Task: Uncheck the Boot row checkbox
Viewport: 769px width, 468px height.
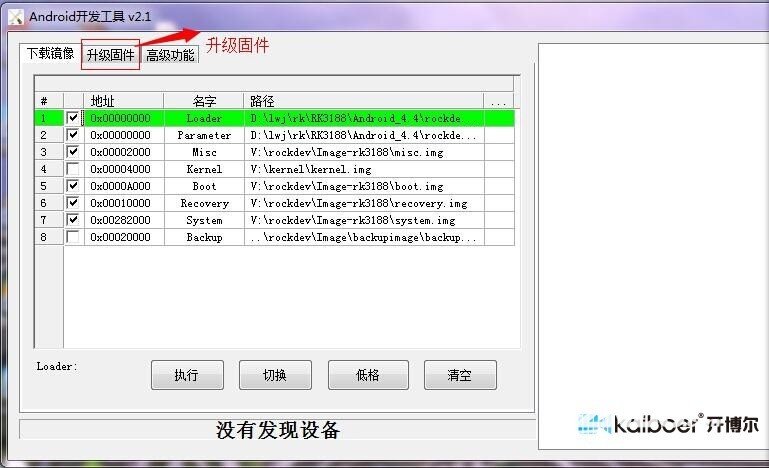Action: 73,186
